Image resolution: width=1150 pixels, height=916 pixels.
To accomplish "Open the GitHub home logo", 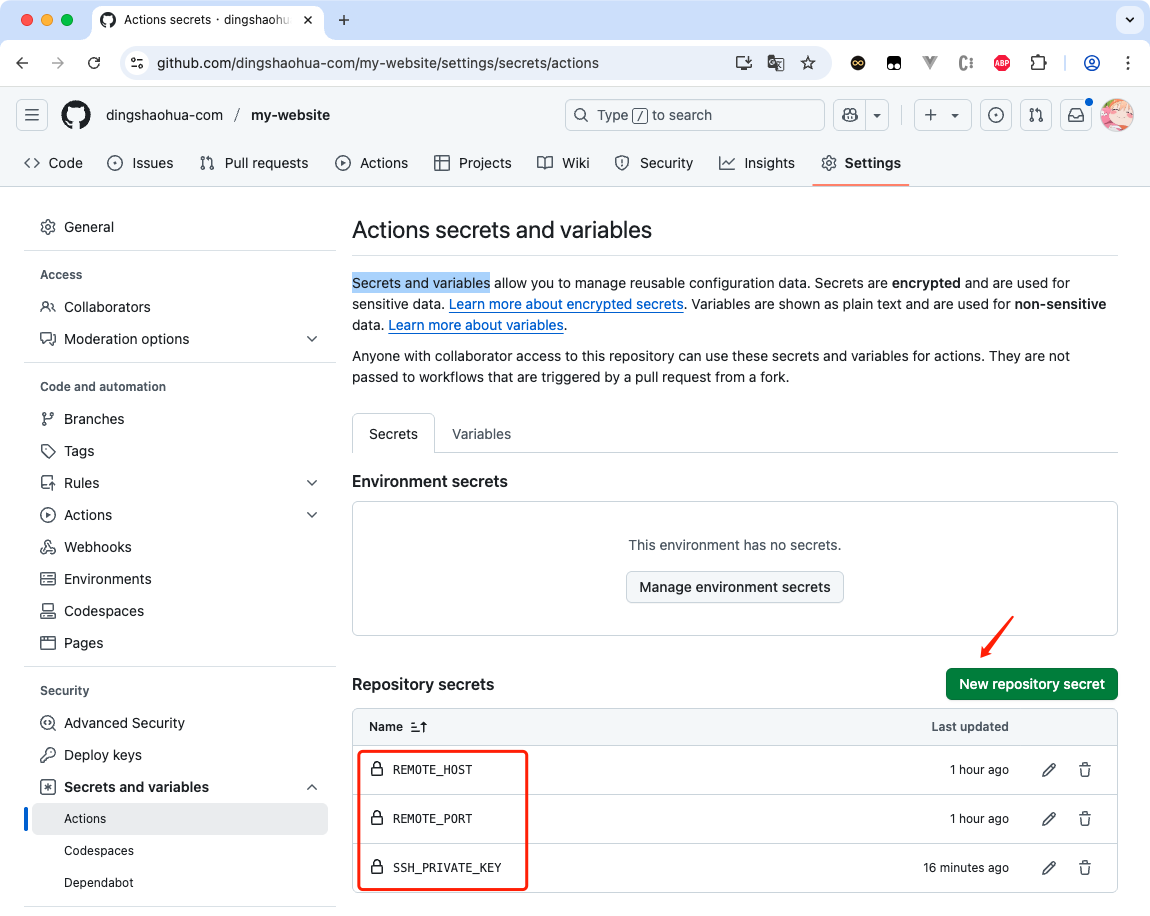I will (76, 115).
